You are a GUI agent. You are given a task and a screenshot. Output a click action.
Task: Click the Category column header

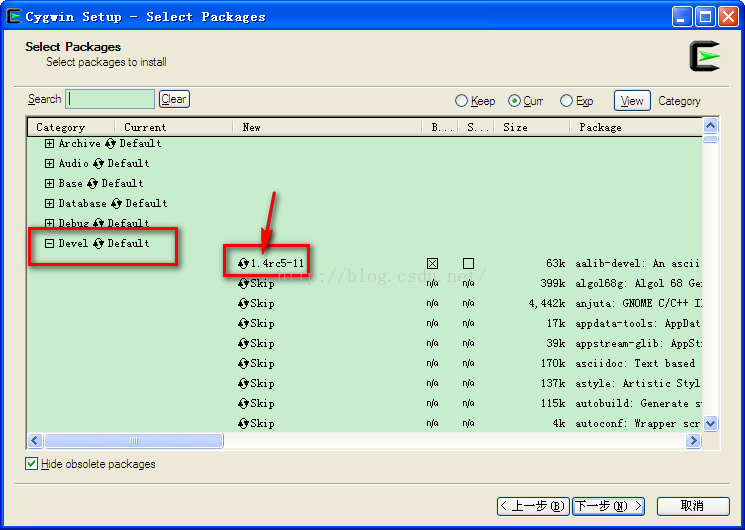71,127
